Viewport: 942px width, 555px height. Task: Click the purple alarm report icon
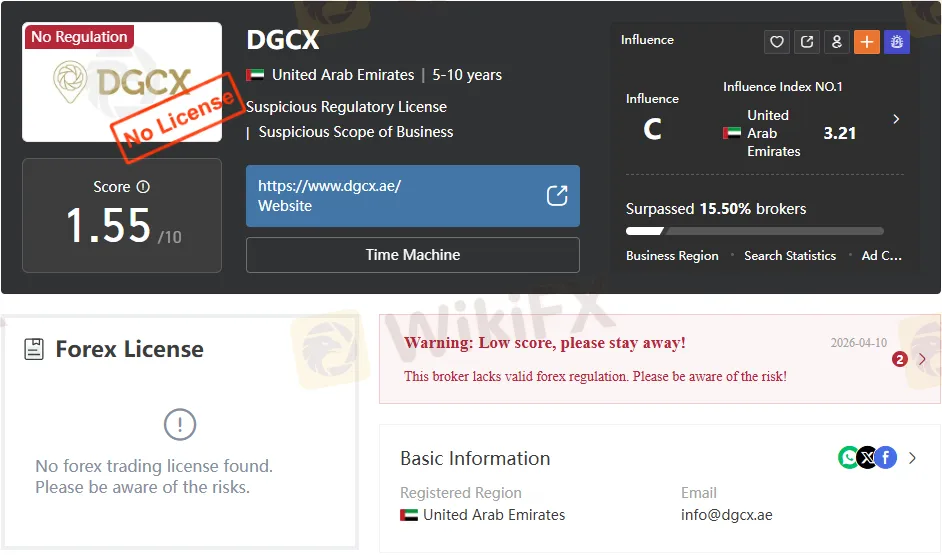pyautogui.click(x=897, y=42)
